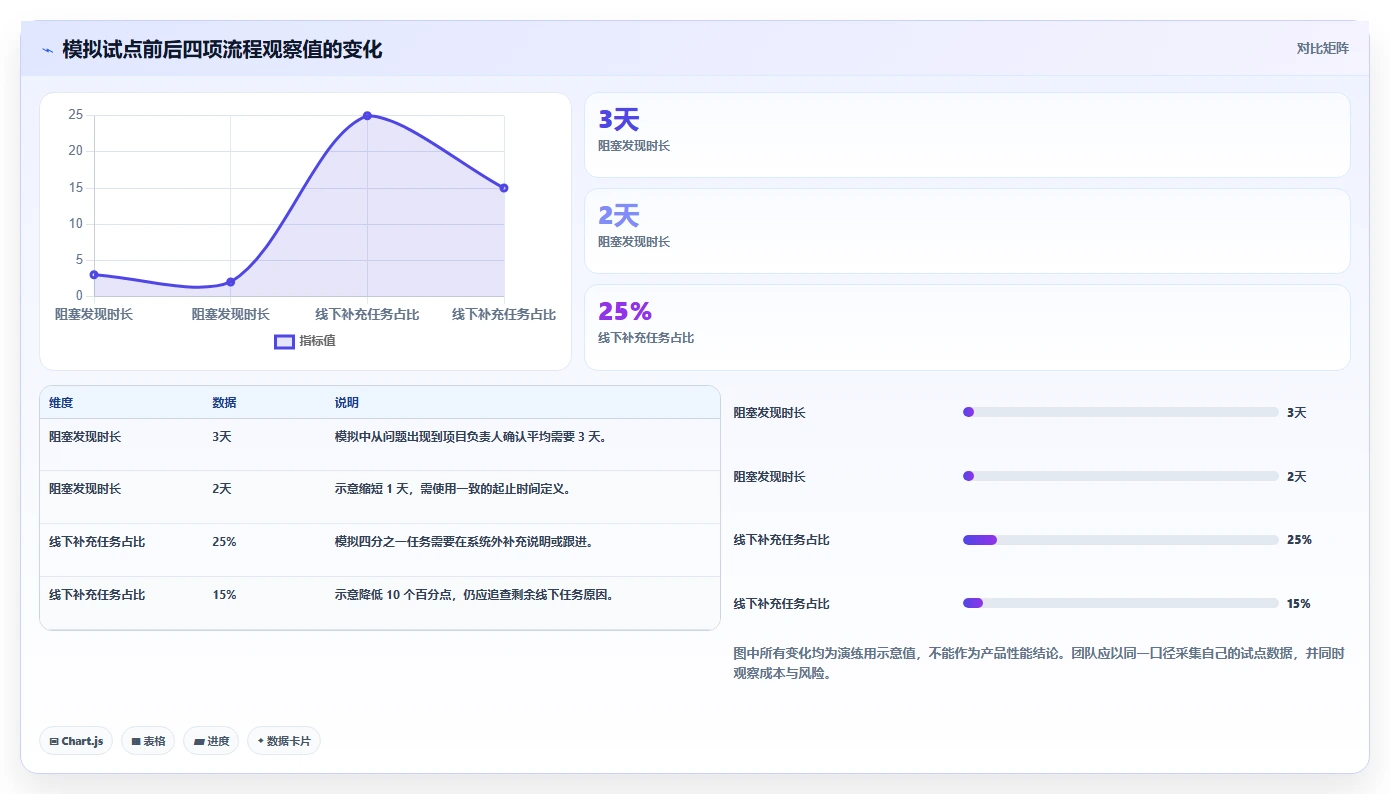This screenshot has width=1390, height=794.
Task: Click the 25% value at the progress bar's end
Action: [1299, 540]
